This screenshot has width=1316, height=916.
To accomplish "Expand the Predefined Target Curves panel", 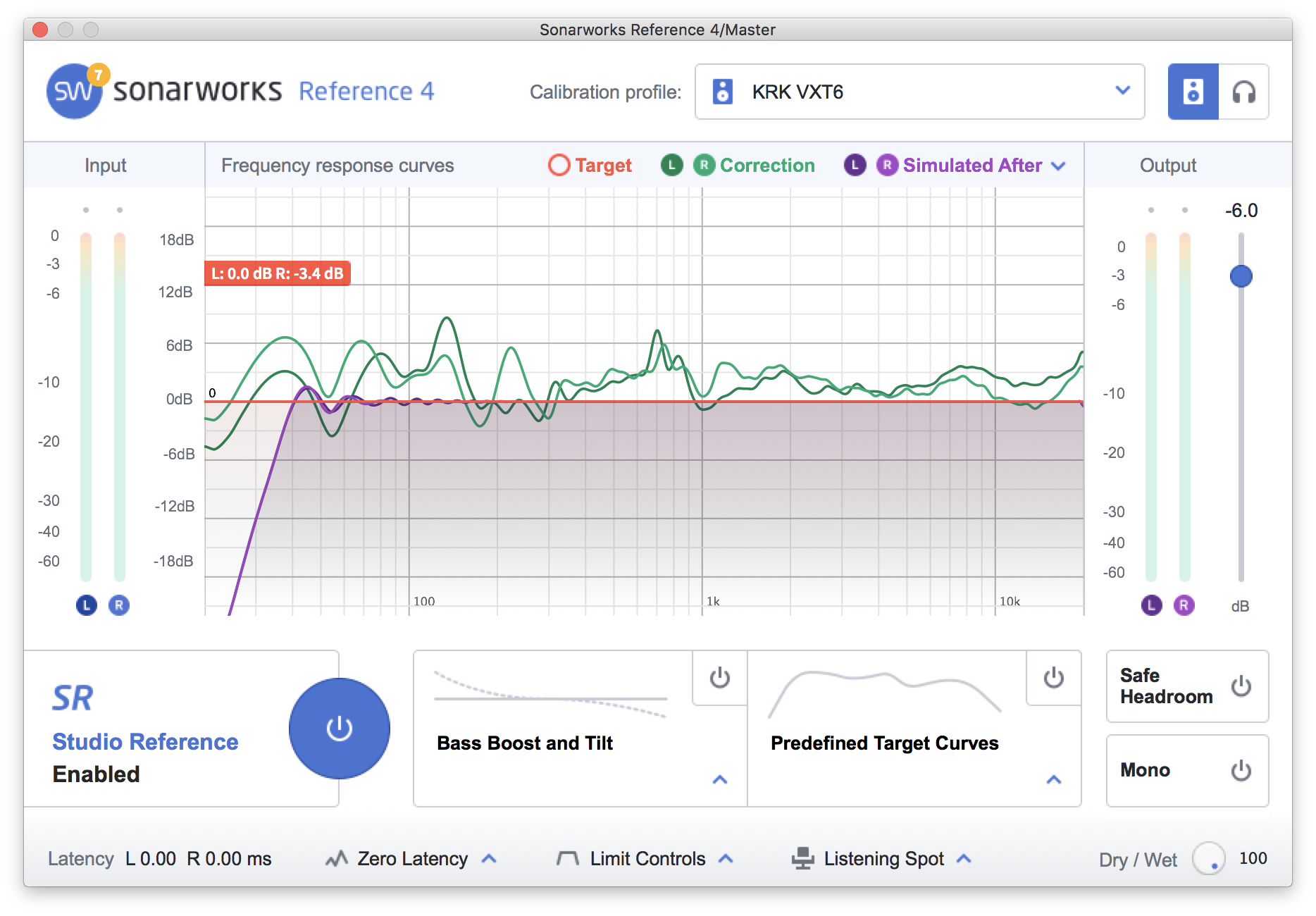I will (1053, 779).
